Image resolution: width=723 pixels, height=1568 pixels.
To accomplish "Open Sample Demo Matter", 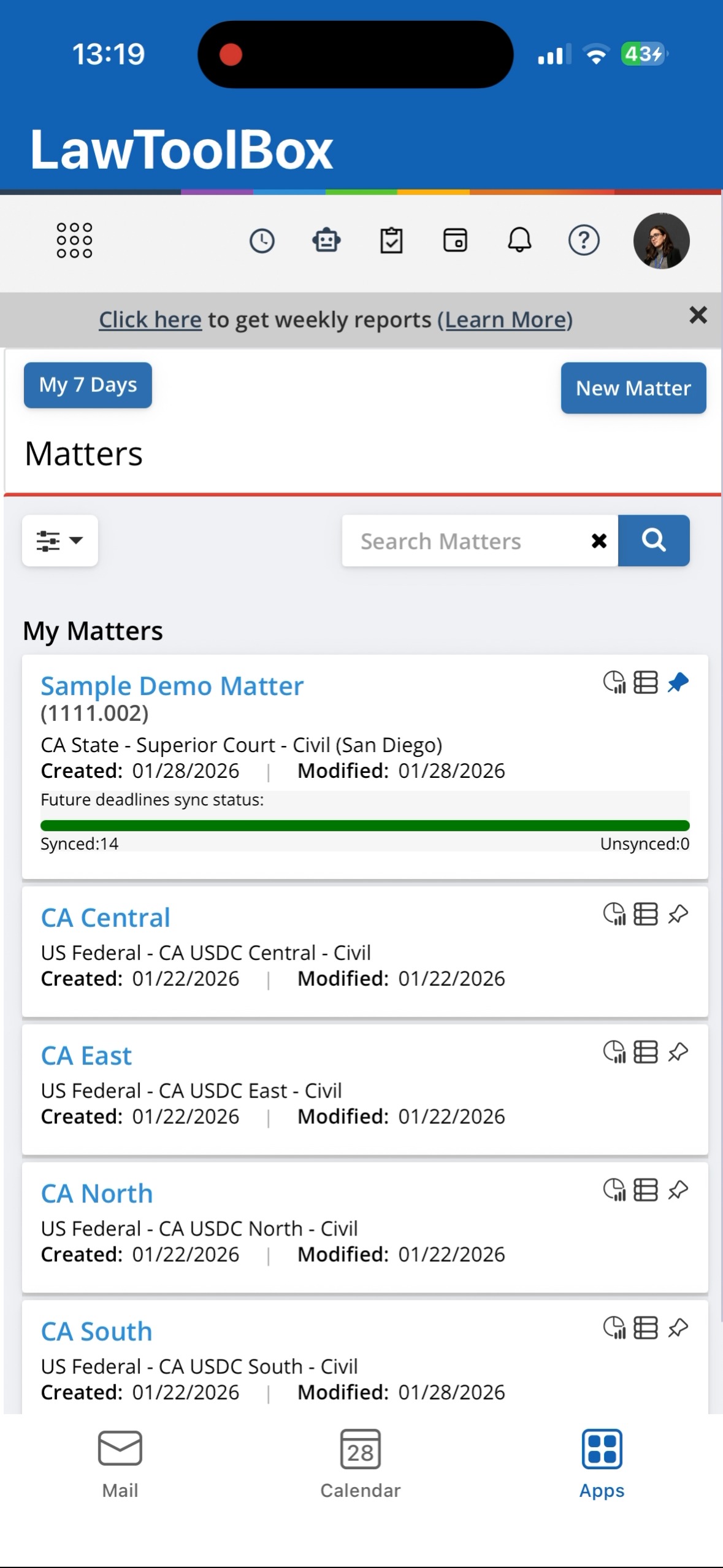I will [172, 686].
